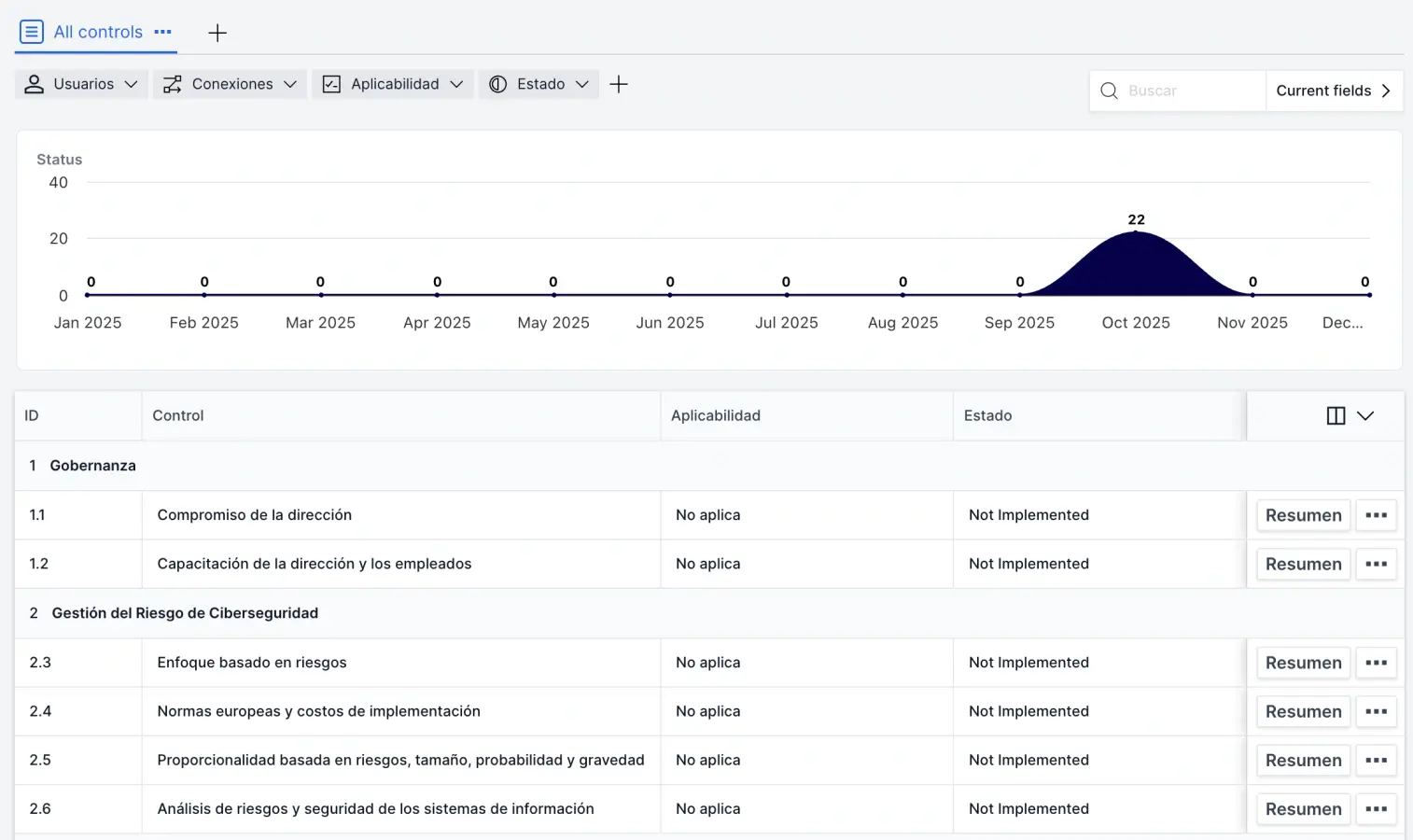The height and width of the screenshot is (840, 1413).
Task: Open the All controls view options ellipsis
Action: coord(162,32)
